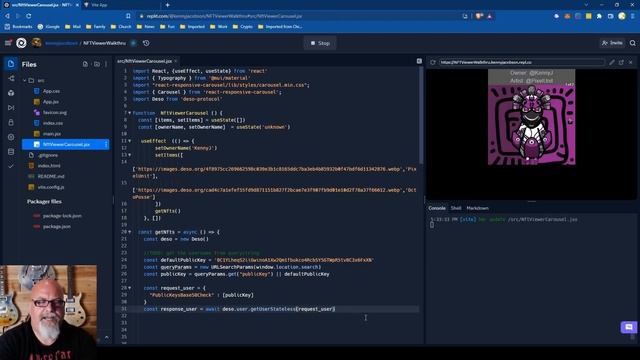Open preview in new tab icon
This screenshot has width=640, height=360.
tap(621, 62)
